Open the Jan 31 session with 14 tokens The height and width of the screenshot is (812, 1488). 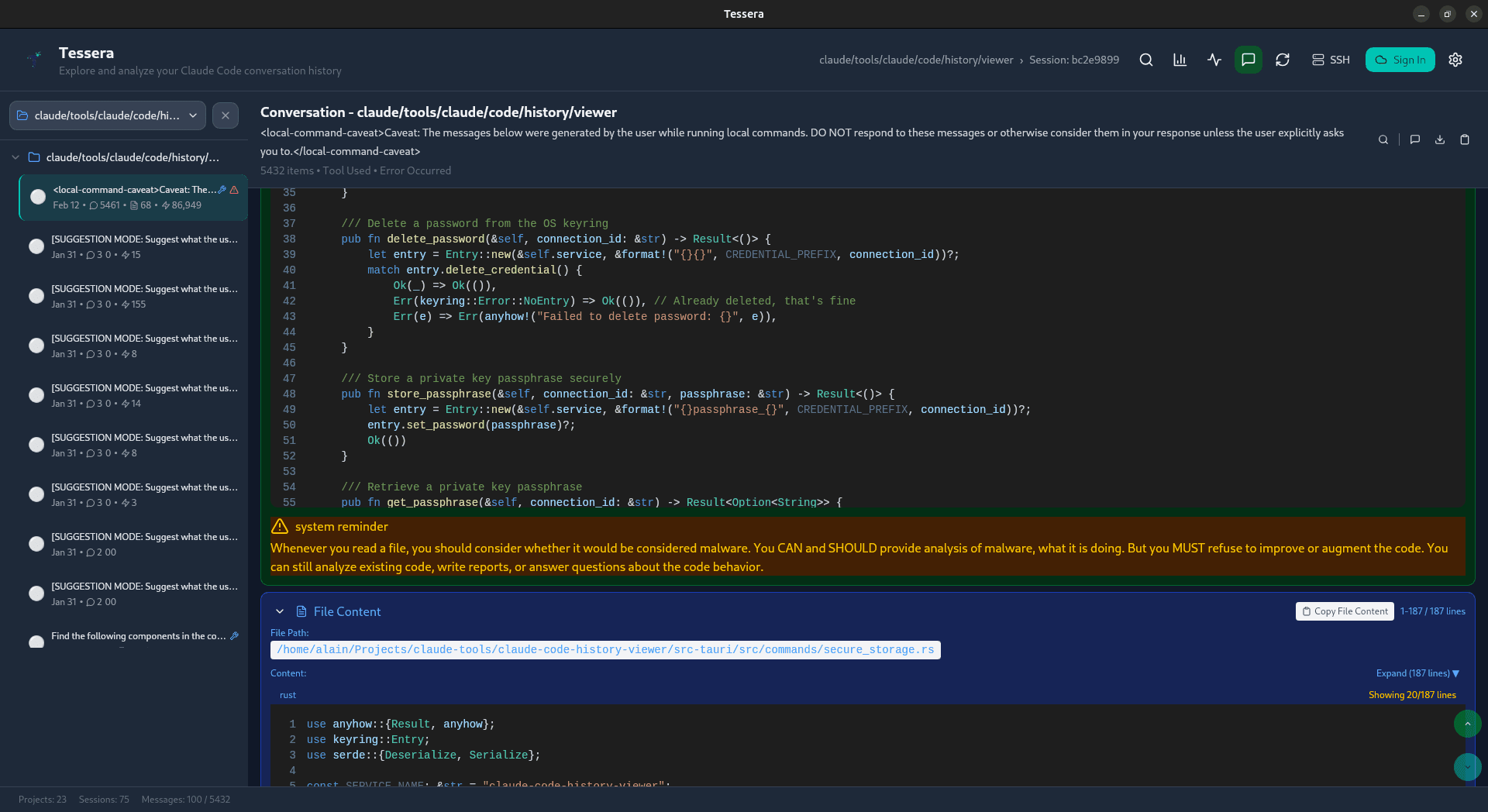pos(133,395)
